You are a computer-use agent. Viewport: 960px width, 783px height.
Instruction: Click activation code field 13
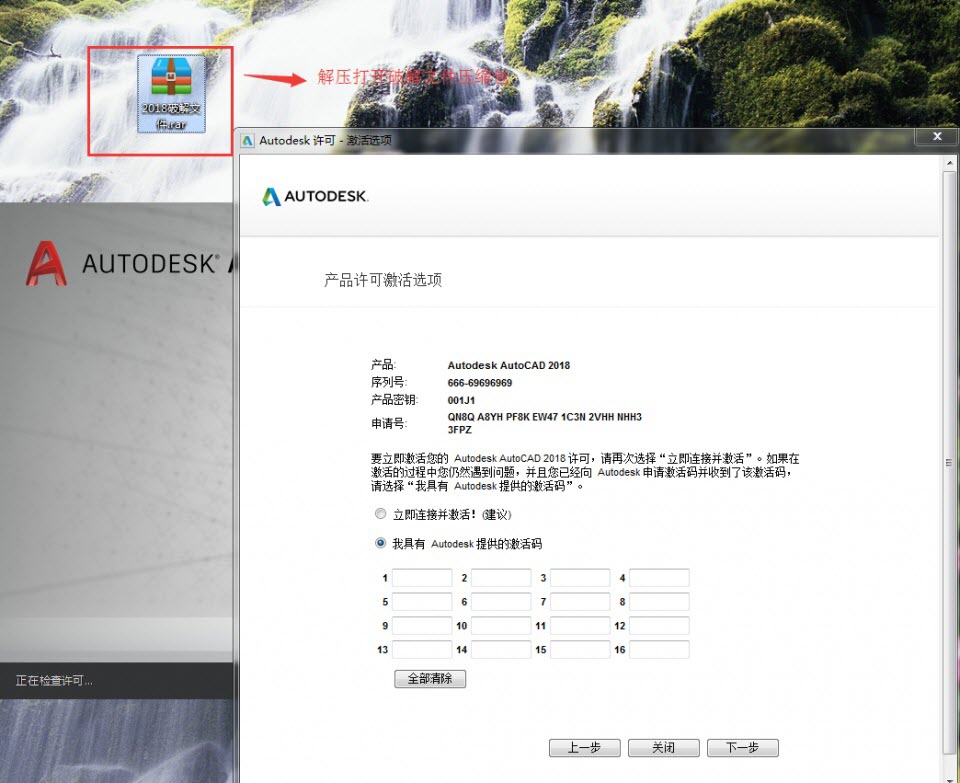(x=422, y=650)
